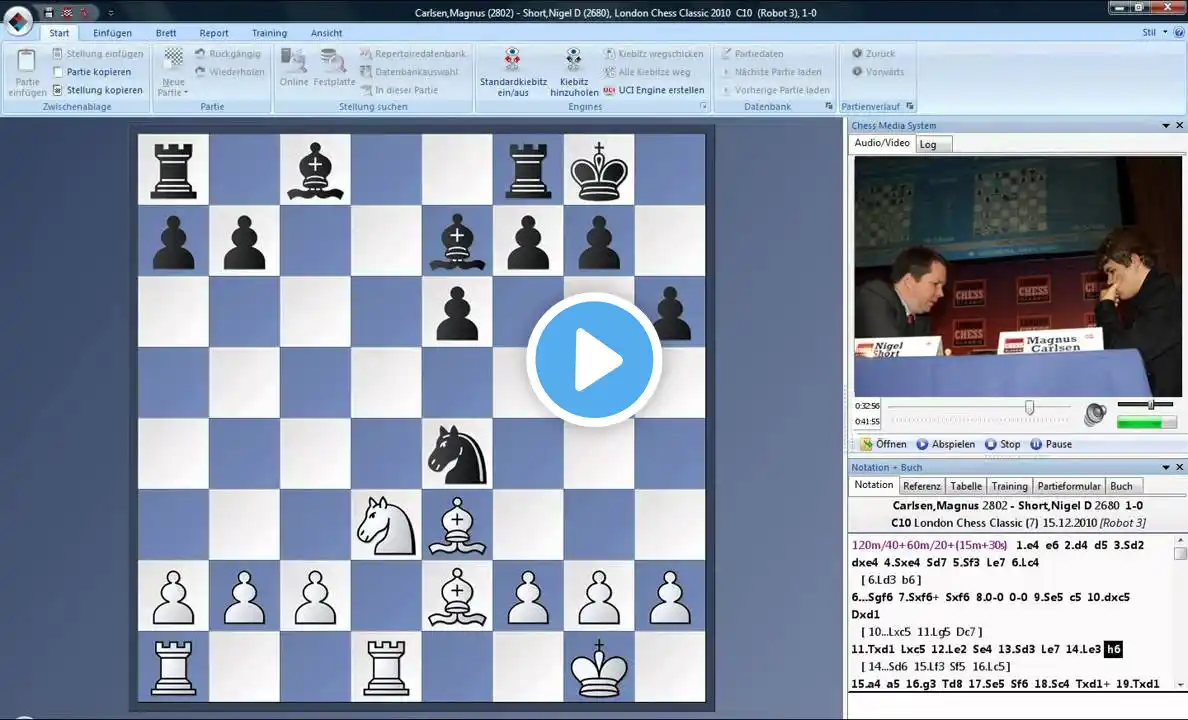Click the speaker volume icon
This screenshot has height=720, width=1188.
[x=1095, y=414]
